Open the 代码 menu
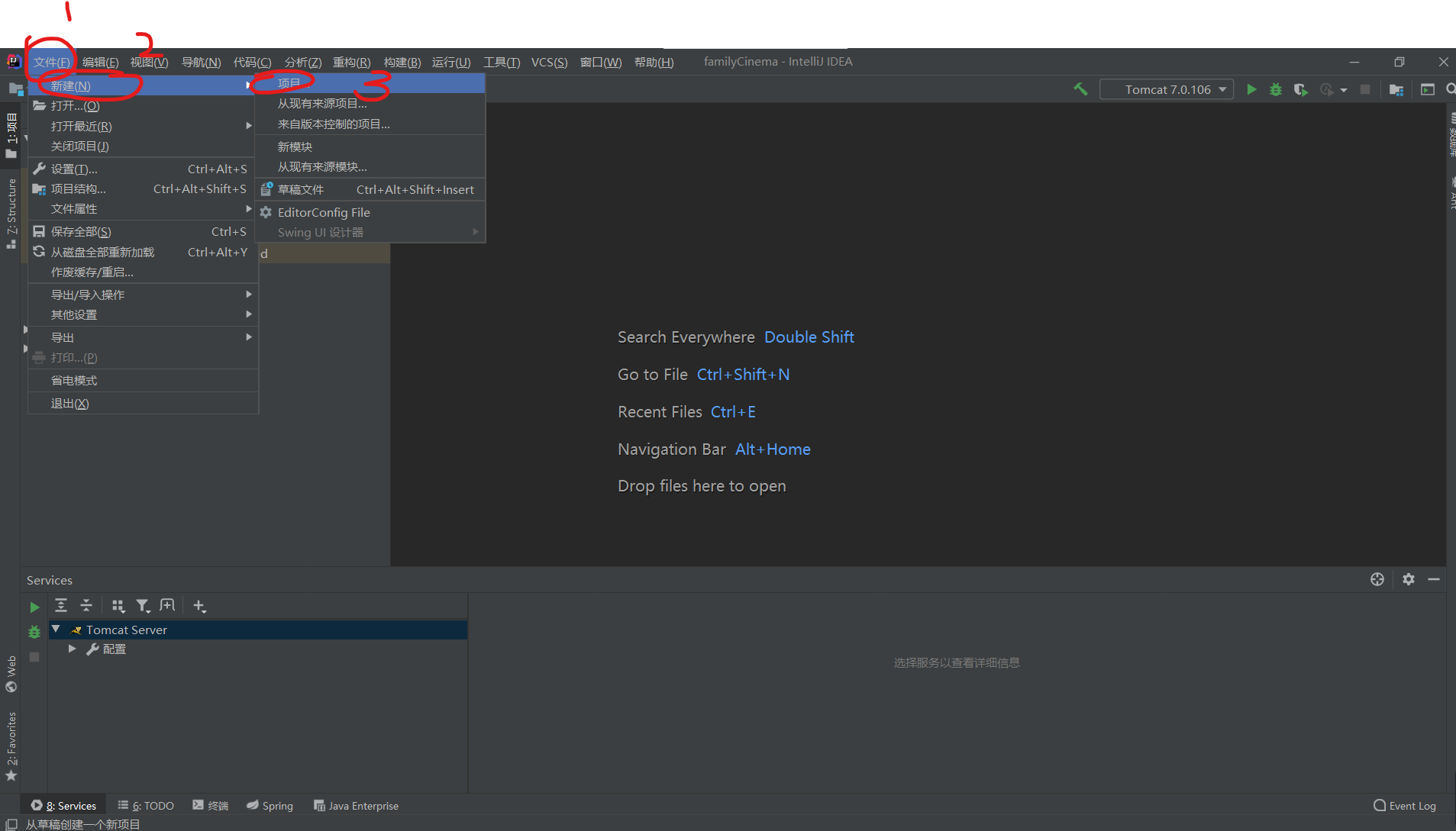This screenshot has height=831, width=1456. (x=252, y=62)
